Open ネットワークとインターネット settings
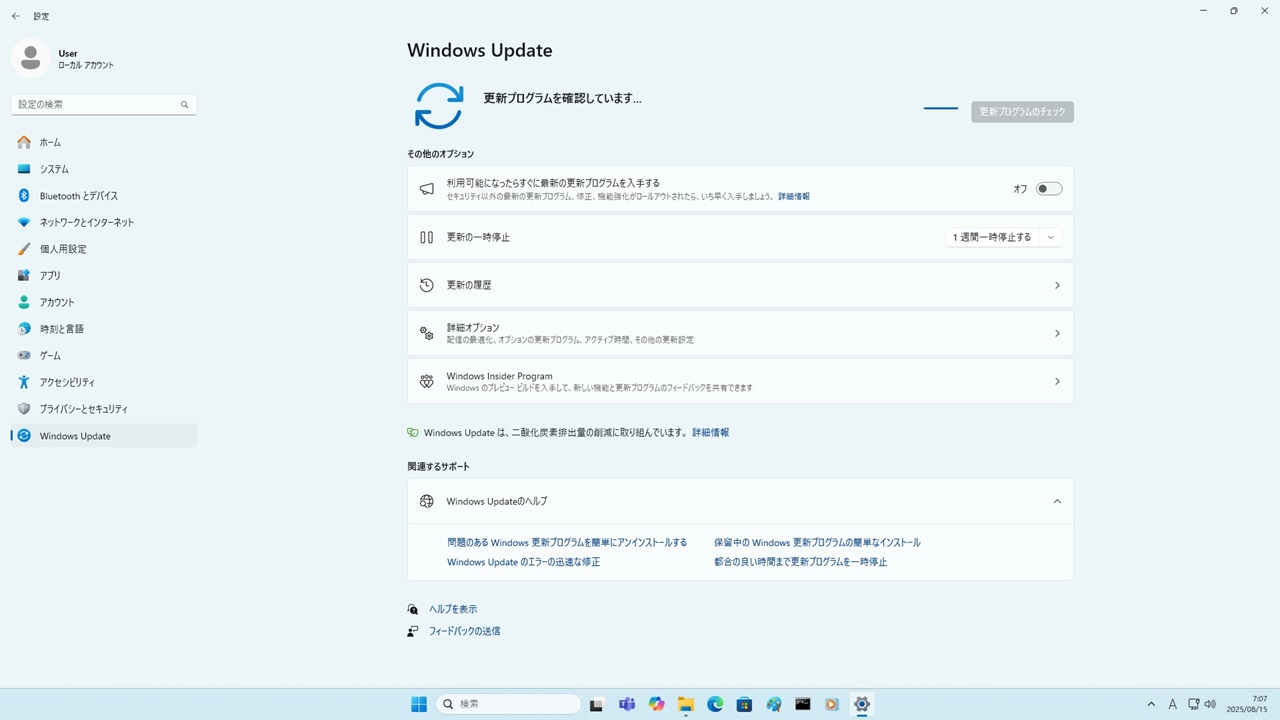This screenshot has height=720, width=1280. click(x=104, y=222)
